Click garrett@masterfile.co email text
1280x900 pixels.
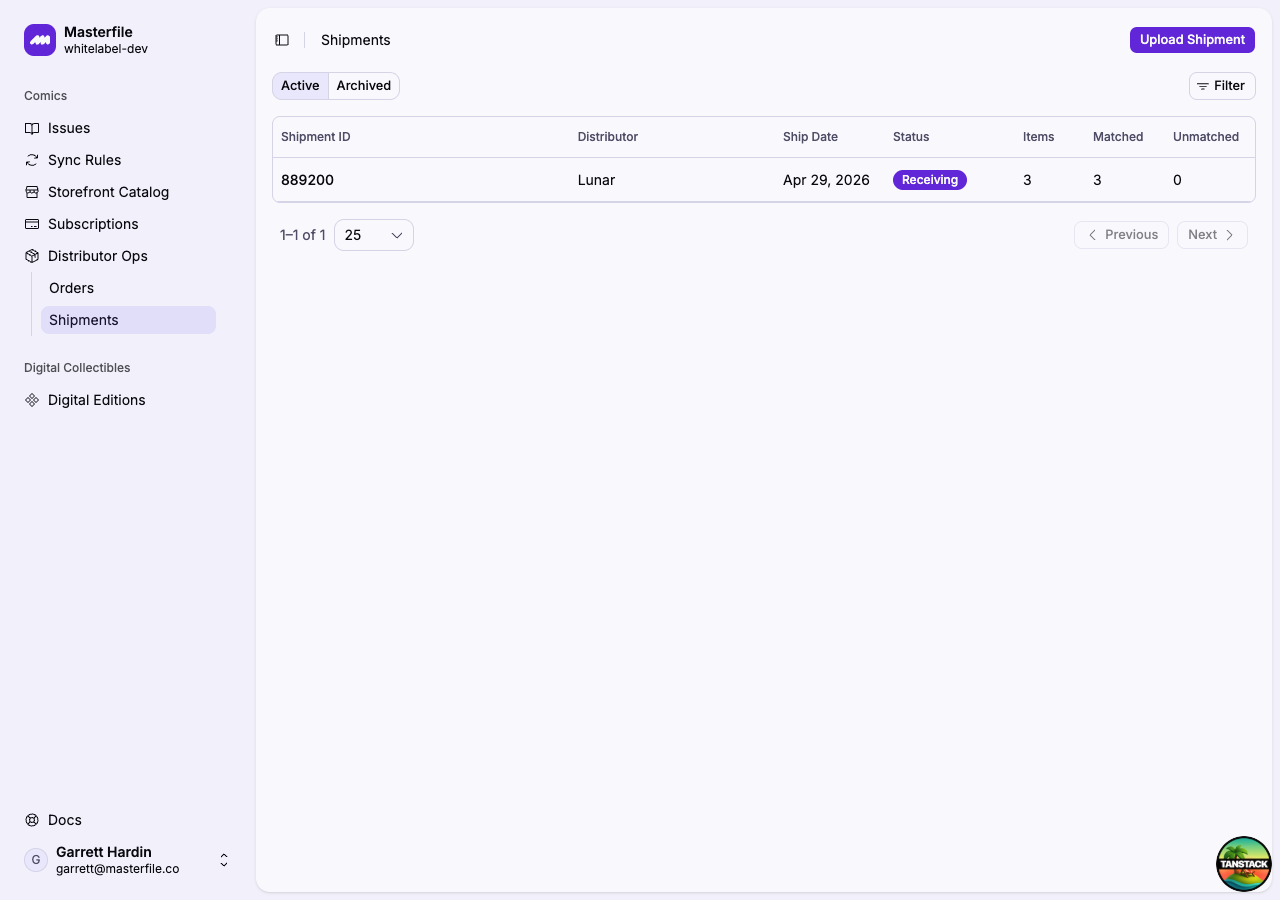[x=118, y=869]
